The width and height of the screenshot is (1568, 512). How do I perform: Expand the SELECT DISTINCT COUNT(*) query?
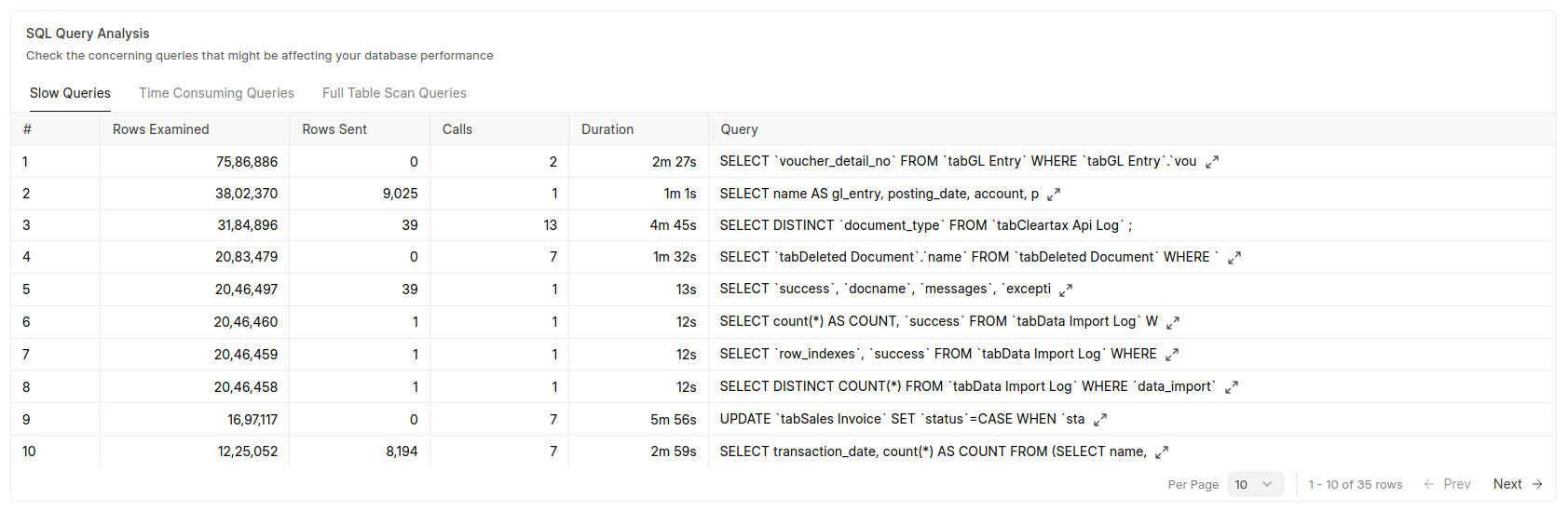point(1232,387)
